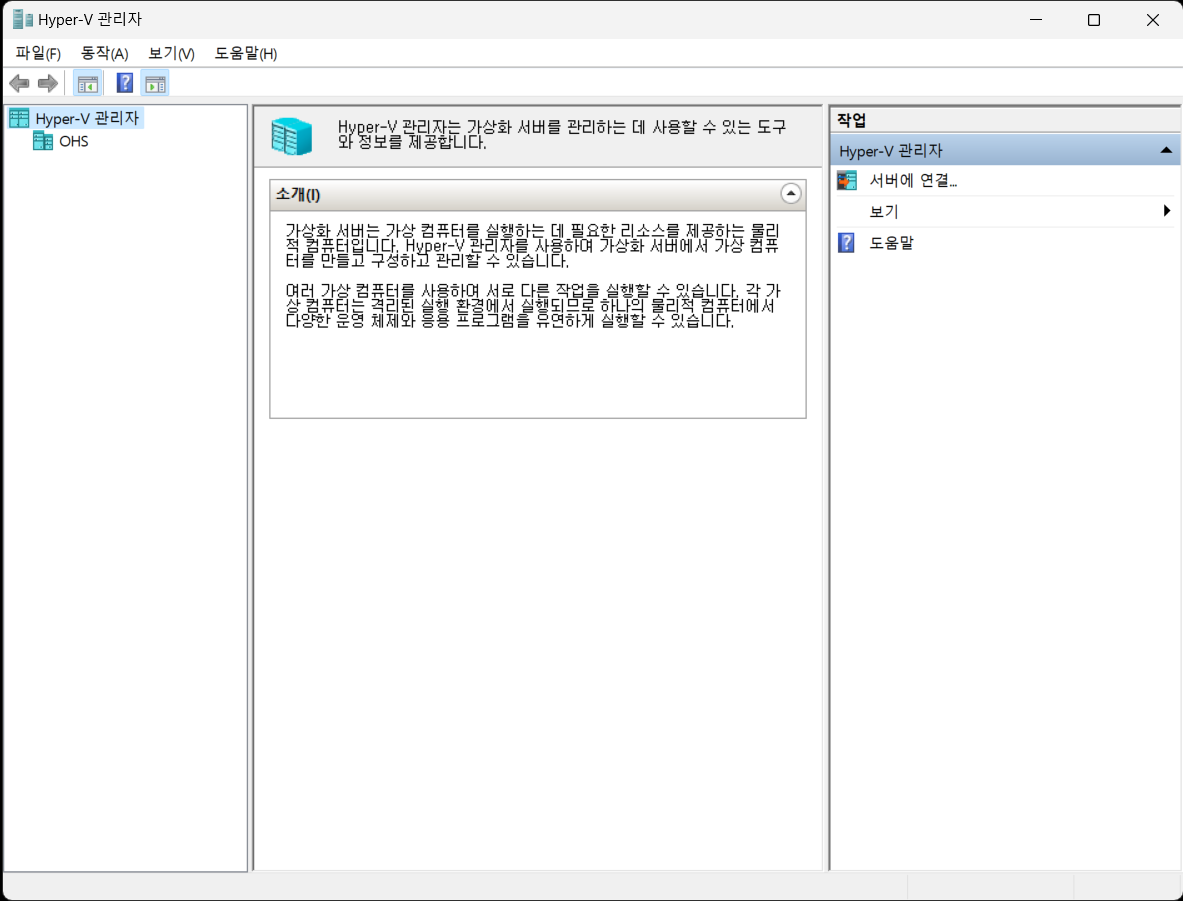Toggle the action pane toolbar icon

(x=155, y=83)
